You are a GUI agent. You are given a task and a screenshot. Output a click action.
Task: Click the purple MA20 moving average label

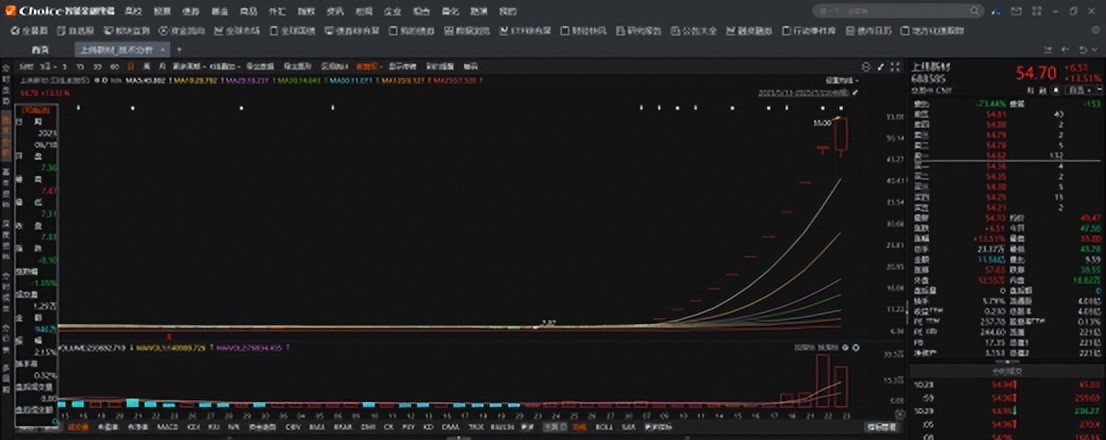coord(245,80)
